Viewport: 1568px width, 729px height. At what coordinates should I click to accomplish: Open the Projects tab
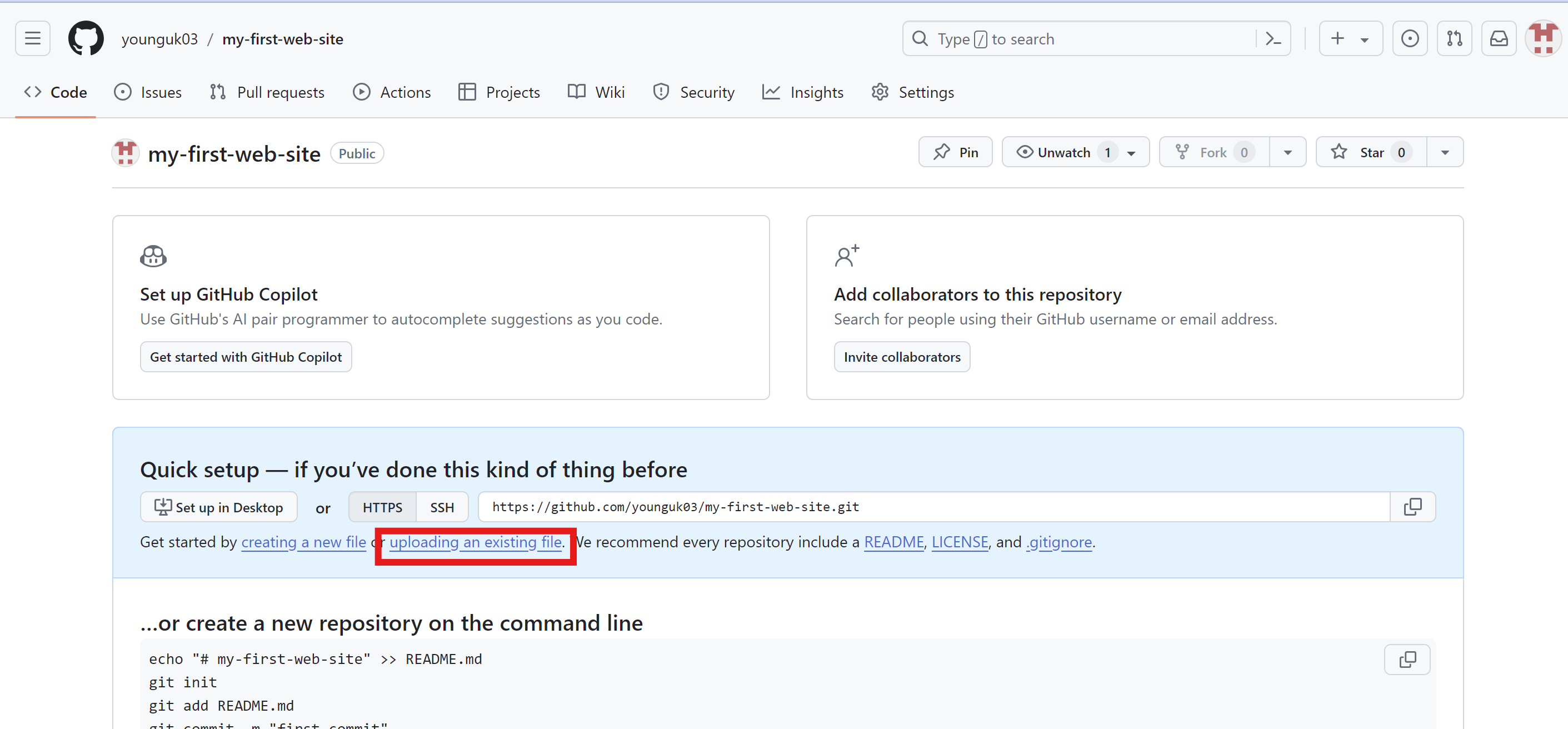click(499, 92)
